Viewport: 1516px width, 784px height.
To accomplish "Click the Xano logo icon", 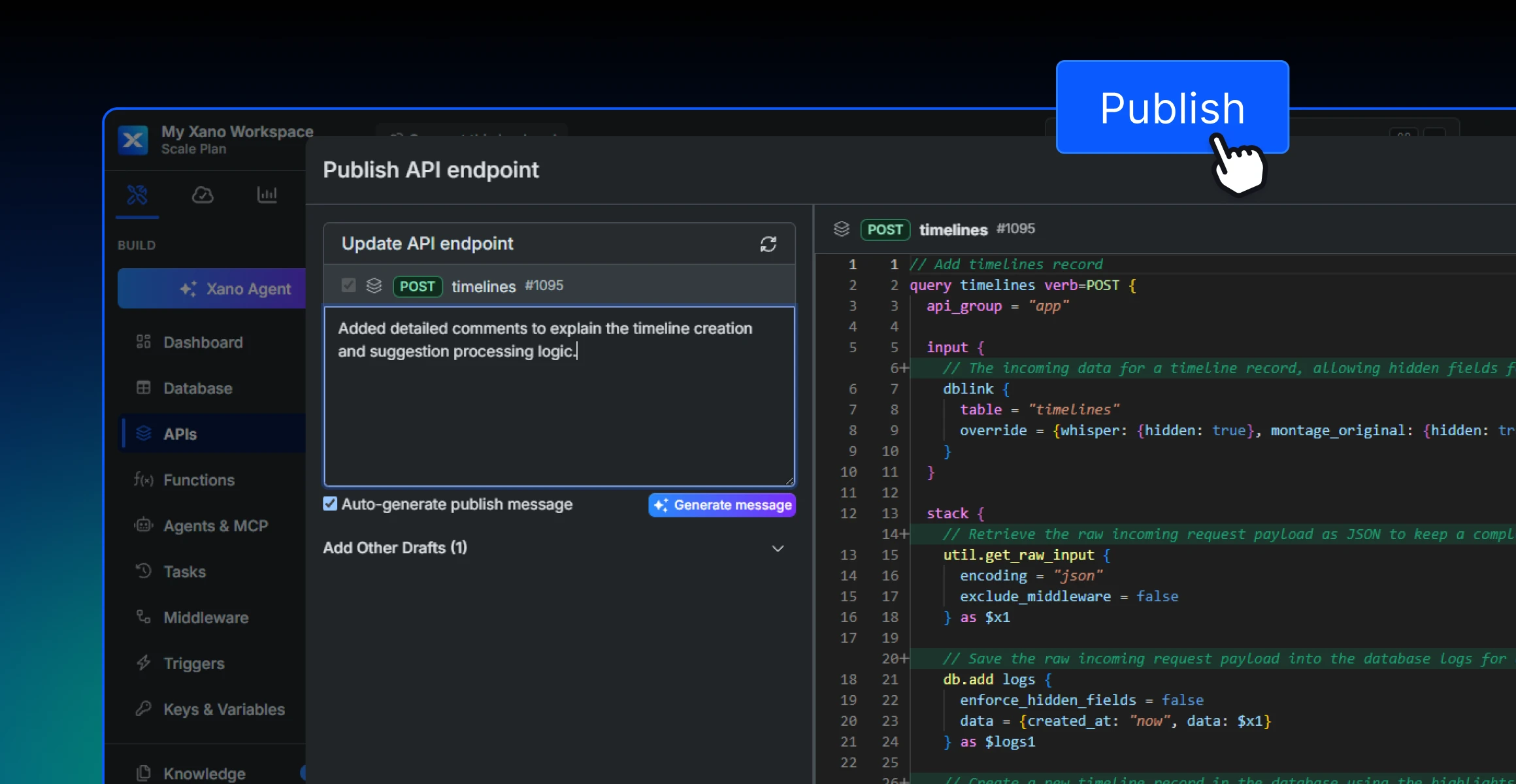I will [x=133, y=140].
